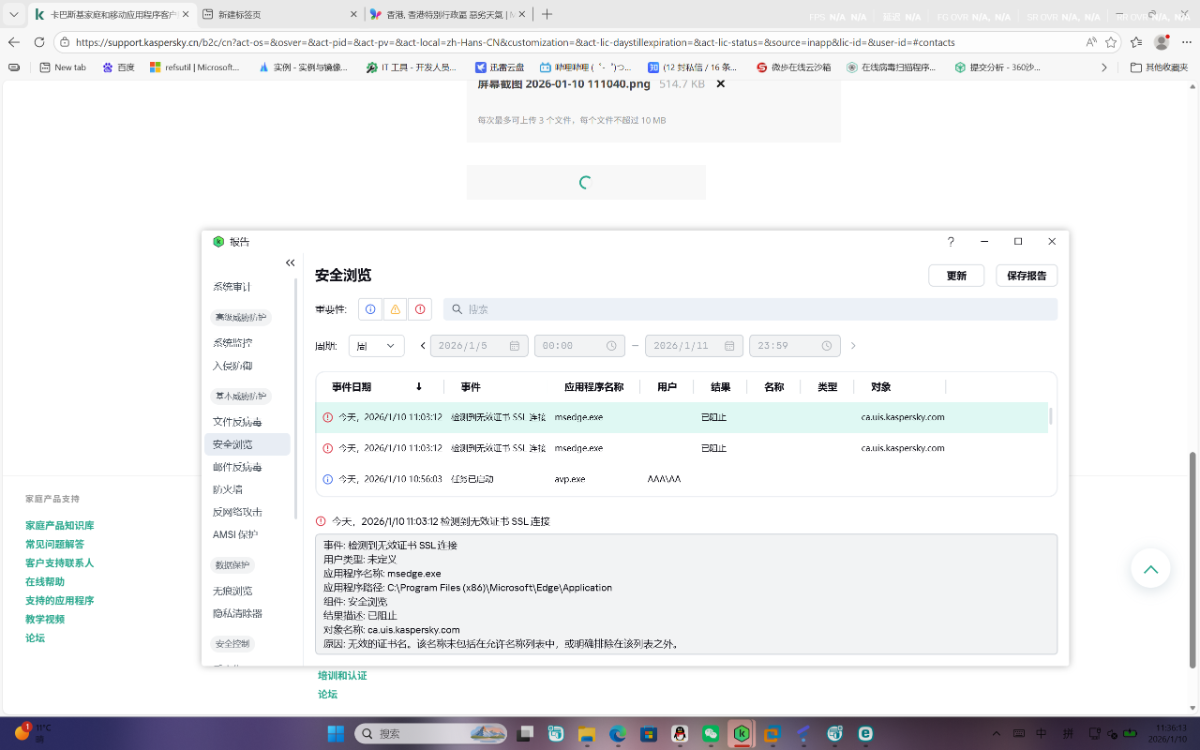This screenshot has width=1200, height=750.
Task: Open 客户支持联系人 footer link
Action: (59, 563)
